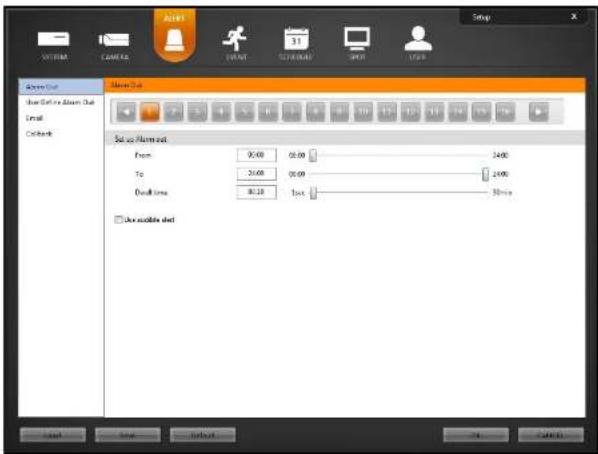Select the ALERT bell icon tab
The image size is (598, 454).
click(175, 36)
